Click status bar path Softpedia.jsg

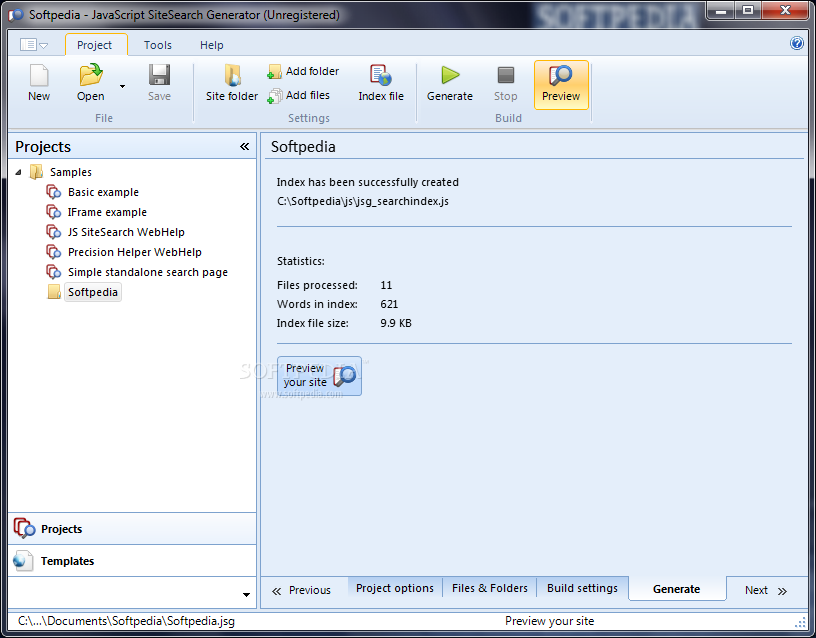[x=126, y=621]
